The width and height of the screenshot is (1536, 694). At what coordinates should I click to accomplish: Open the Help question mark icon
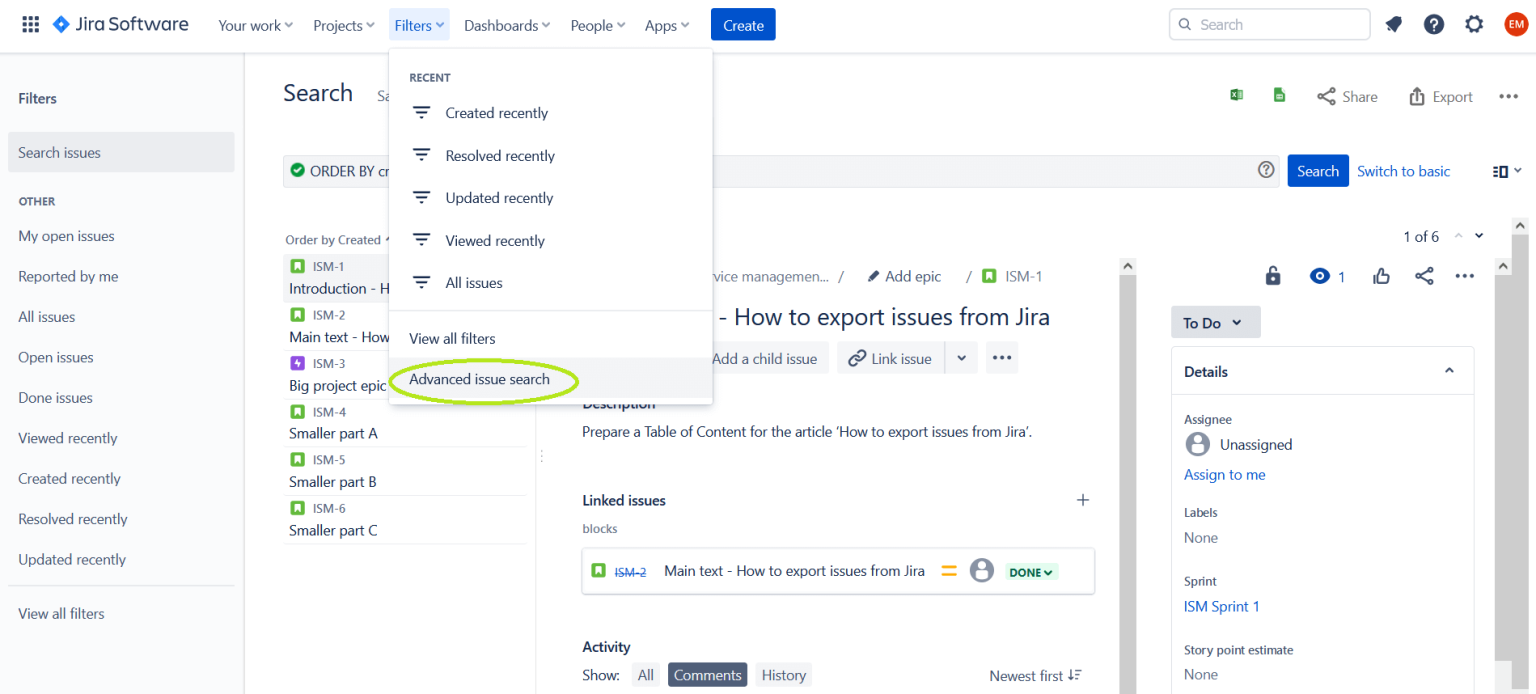pyautogui.click(x=1433, y=24)
